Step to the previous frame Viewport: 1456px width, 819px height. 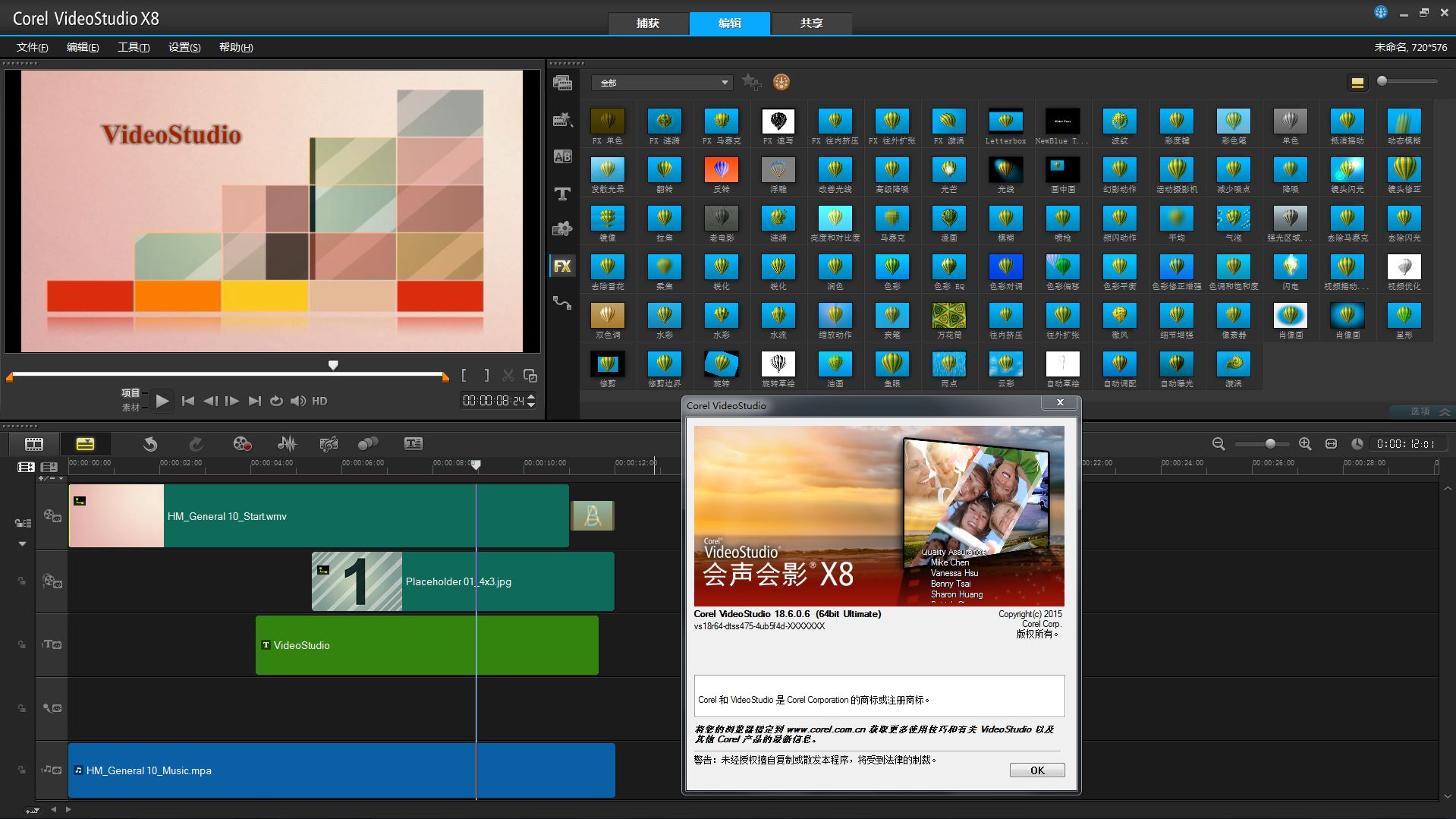210,401
